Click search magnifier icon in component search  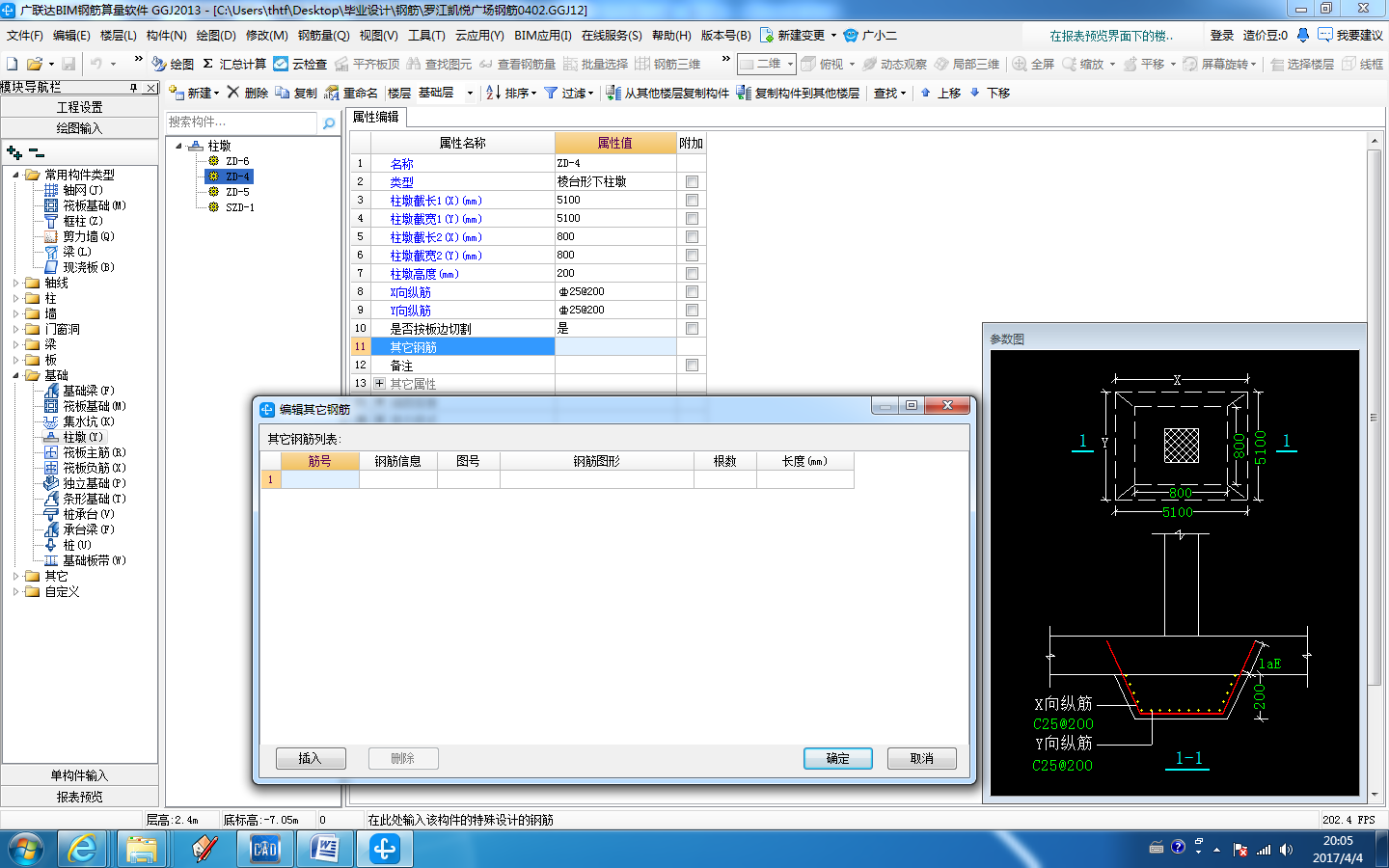(x=329, y=122)
